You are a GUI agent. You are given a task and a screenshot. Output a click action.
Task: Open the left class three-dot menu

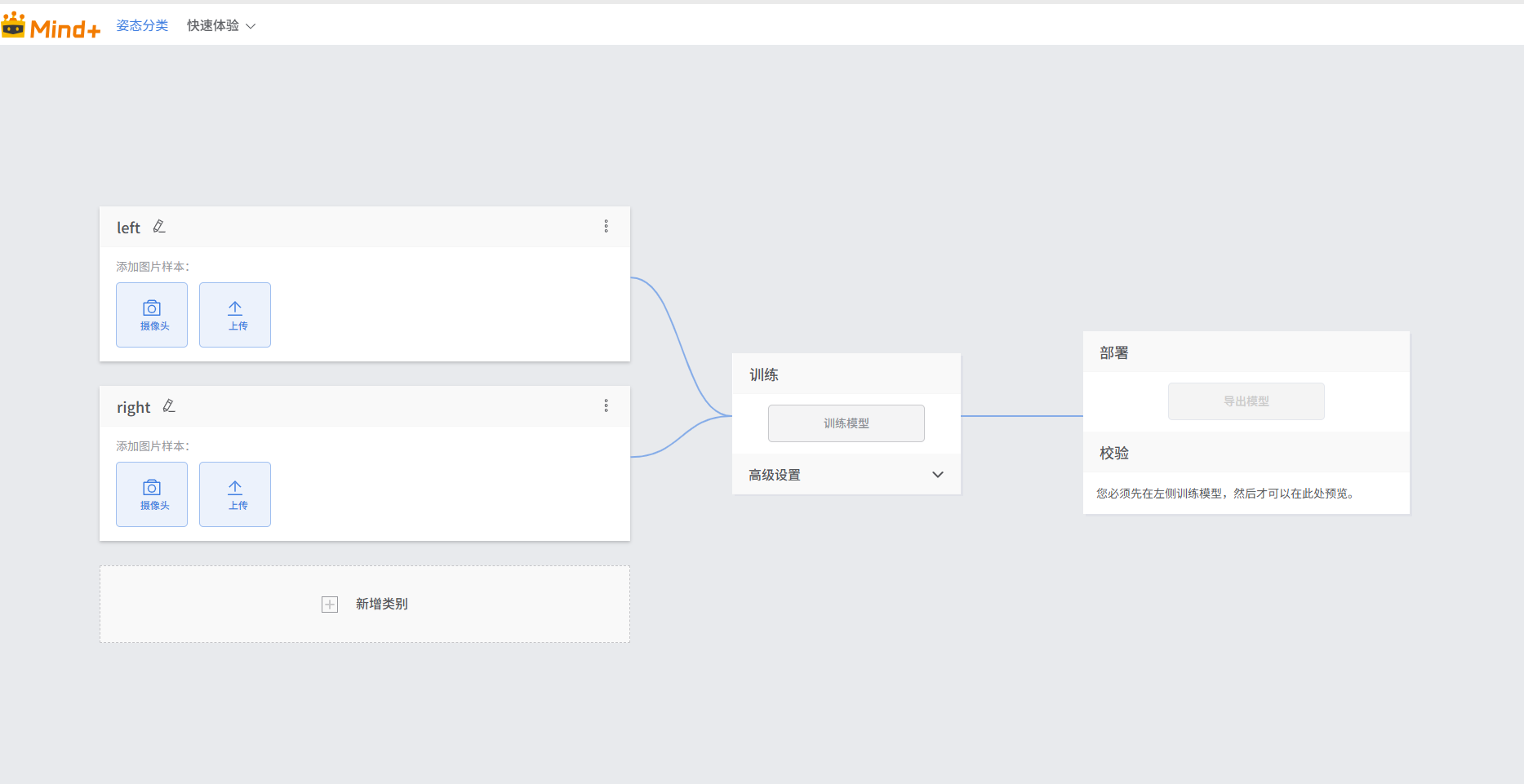coord(606,226)
